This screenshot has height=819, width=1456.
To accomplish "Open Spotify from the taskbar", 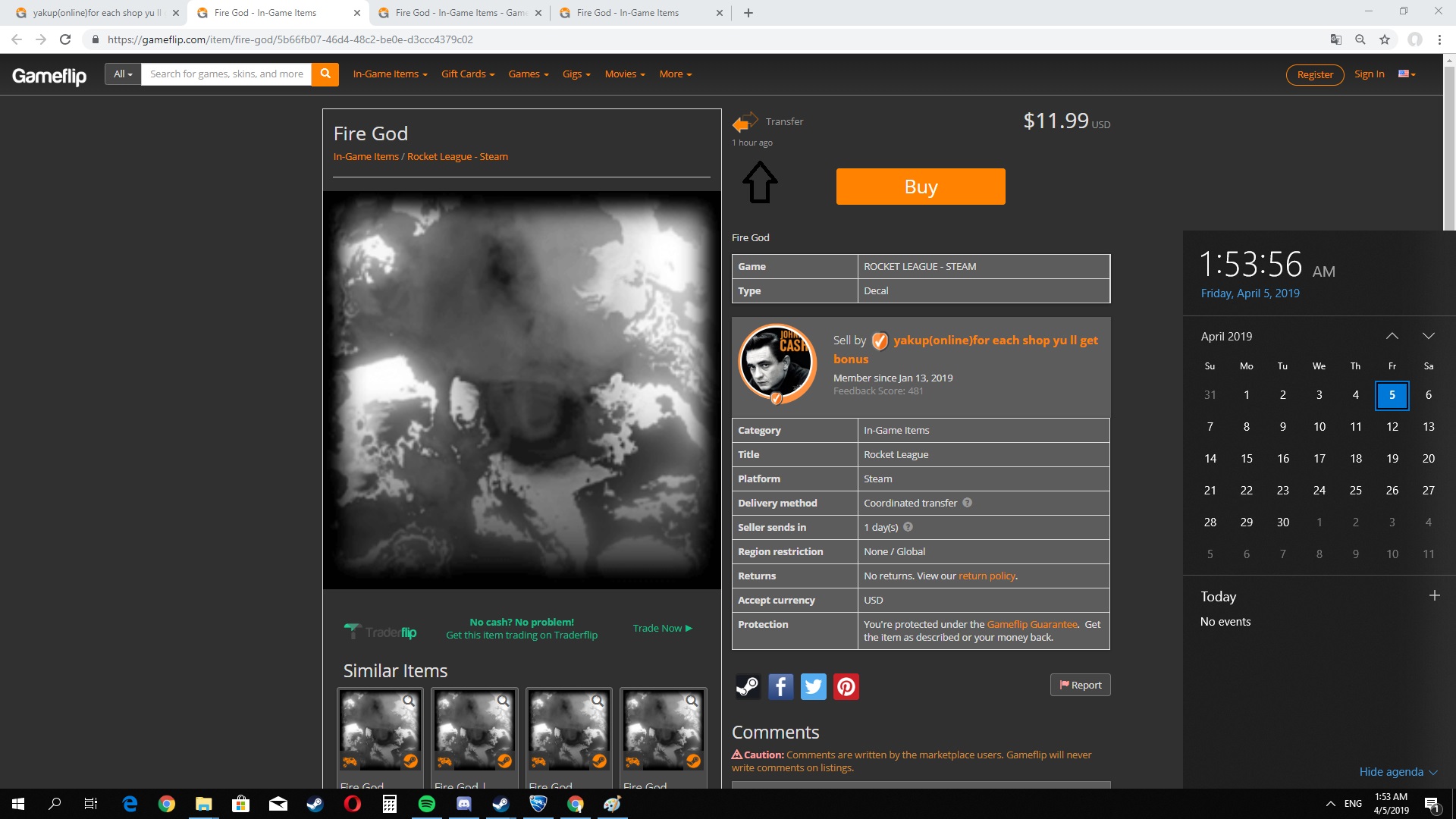I will 426,804.
